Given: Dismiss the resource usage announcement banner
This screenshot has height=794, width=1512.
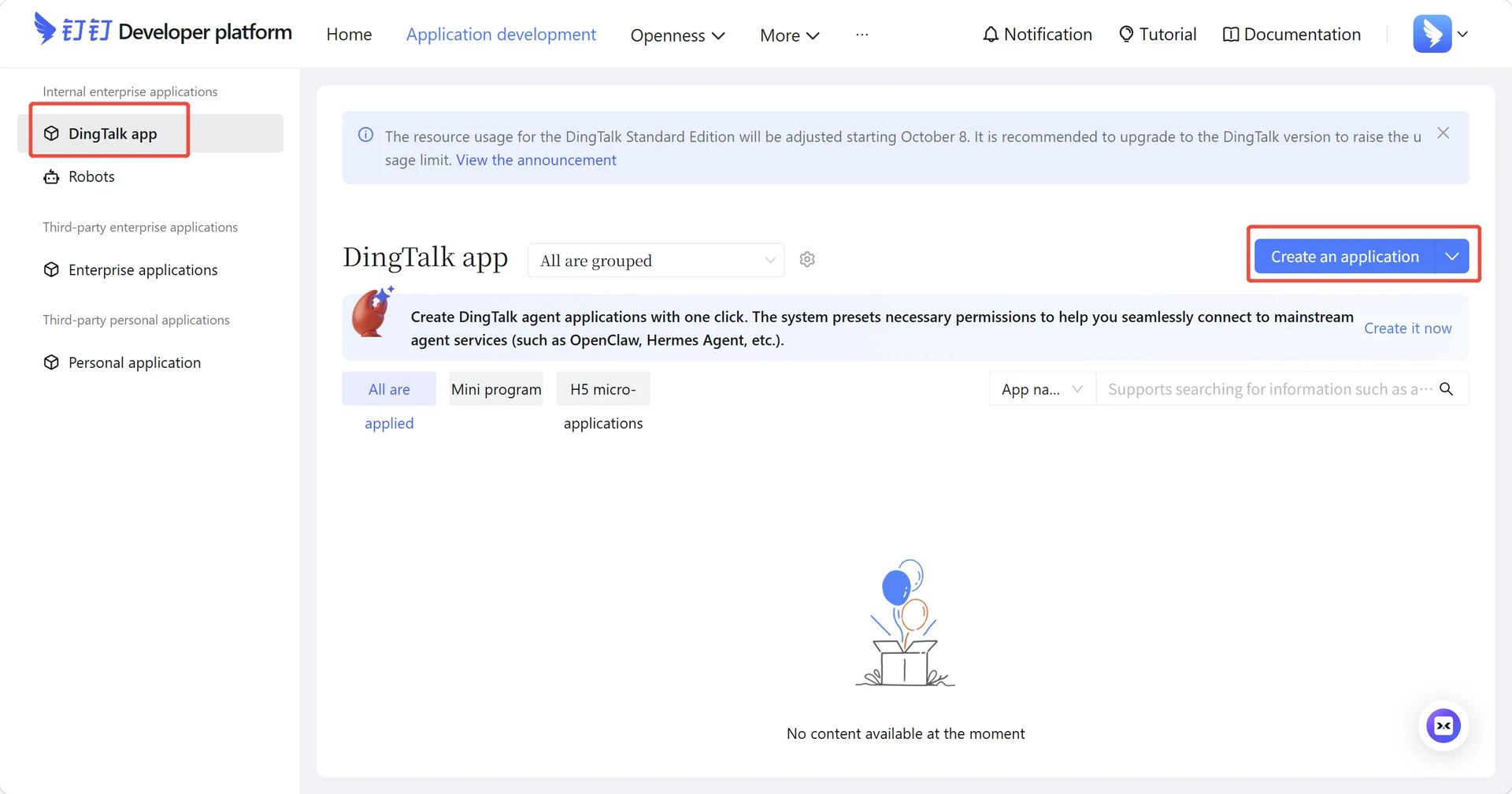Looking at the screenshot, I should (x=1443, y=133).
